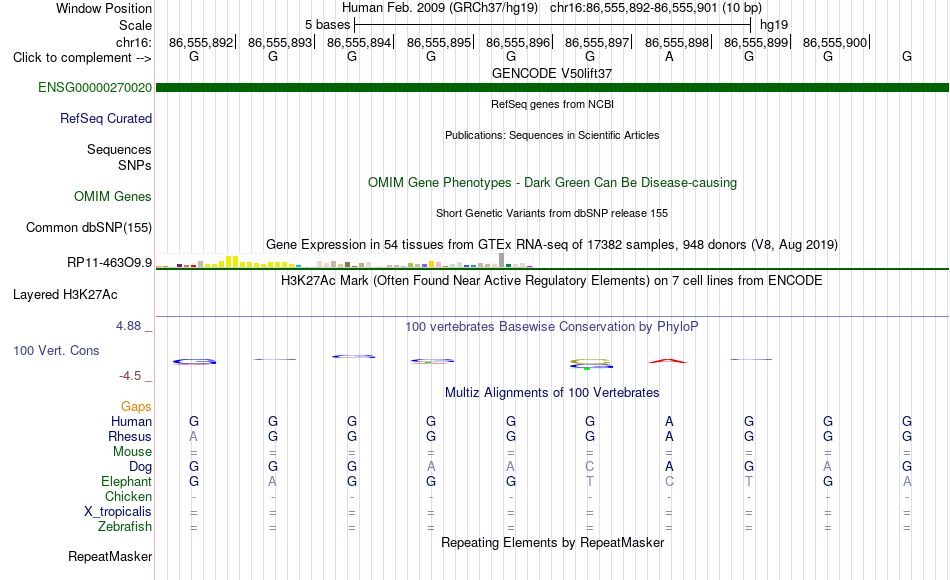Click the Gaps row label

coord(136,406)
